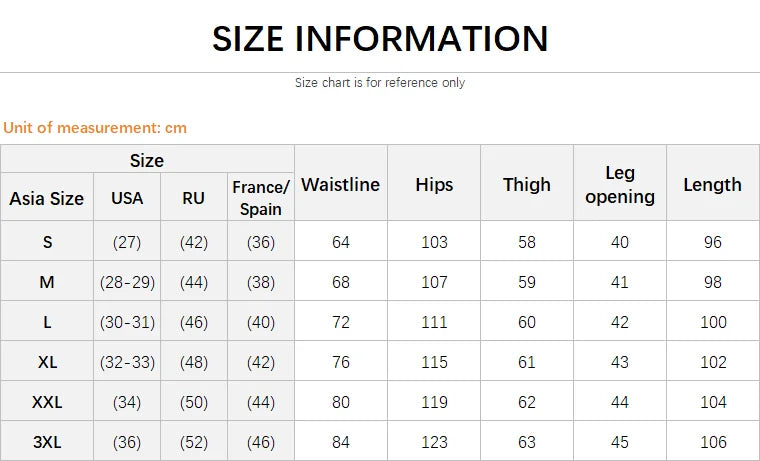Image resolution: width=760 pixels, height=461 pixels.
Task: Select the "Unit of measurement: cm" label
Action: coord(95,127)
